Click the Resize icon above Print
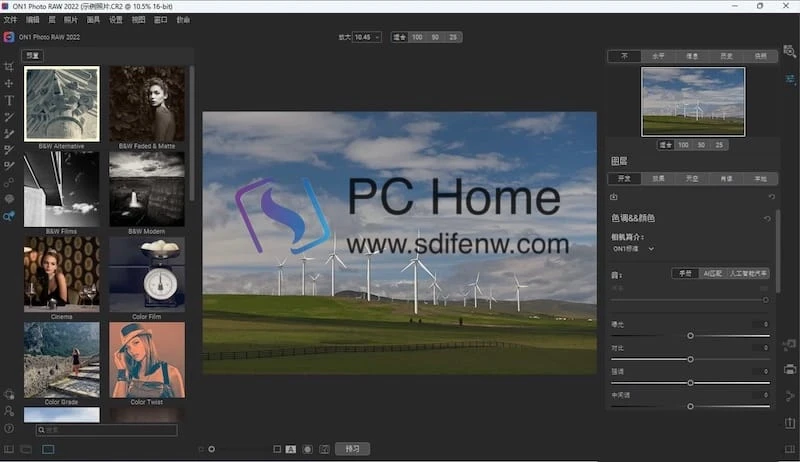800x462 pixels. coord(789,345)
